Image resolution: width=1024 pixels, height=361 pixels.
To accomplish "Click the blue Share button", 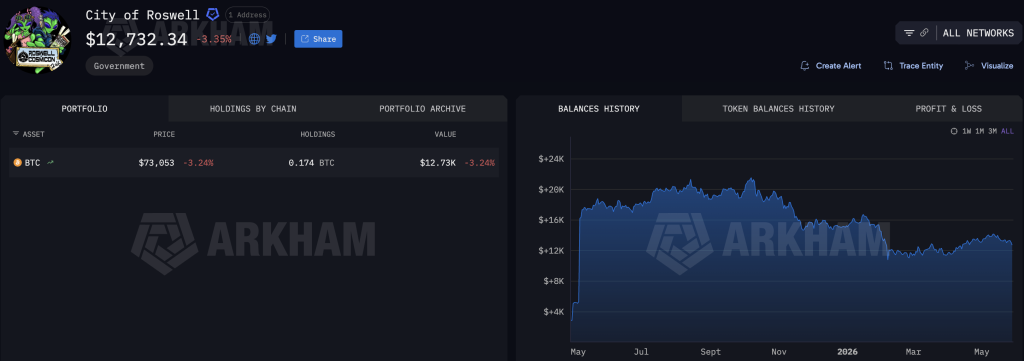I will [x=318, y=39].
